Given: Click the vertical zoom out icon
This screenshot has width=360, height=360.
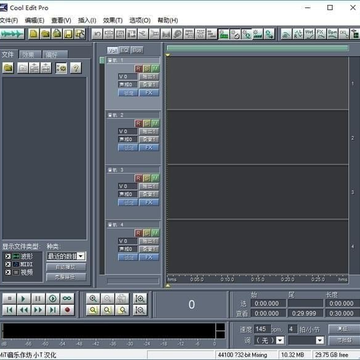Looking at the screenshot, I should point(140,310).
